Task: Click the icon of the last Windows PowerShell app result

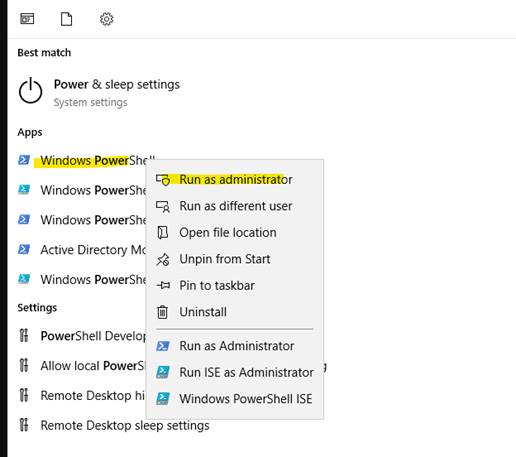Action: click(24, 279)
